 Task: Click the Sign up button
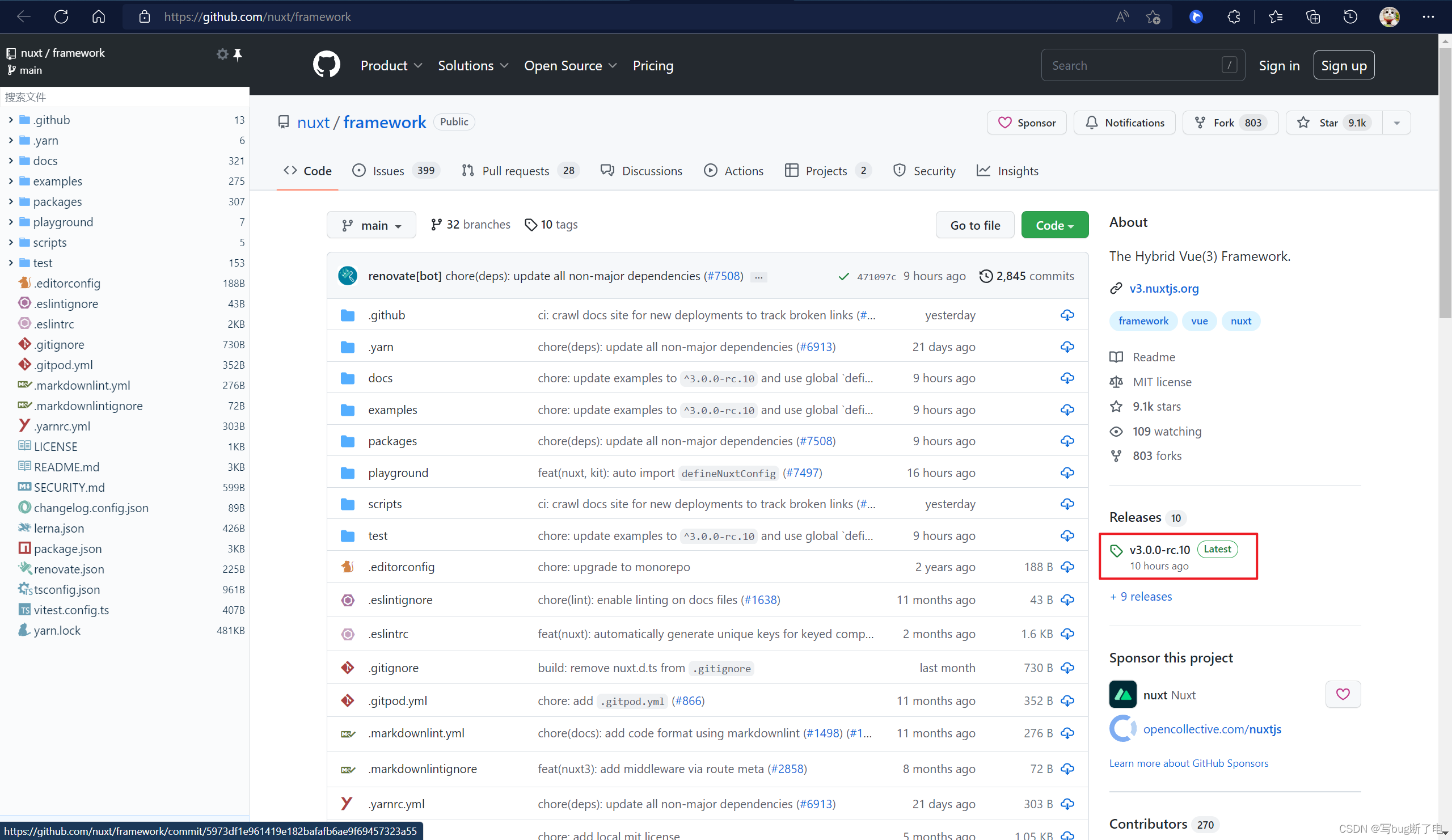pos(1343,65)
